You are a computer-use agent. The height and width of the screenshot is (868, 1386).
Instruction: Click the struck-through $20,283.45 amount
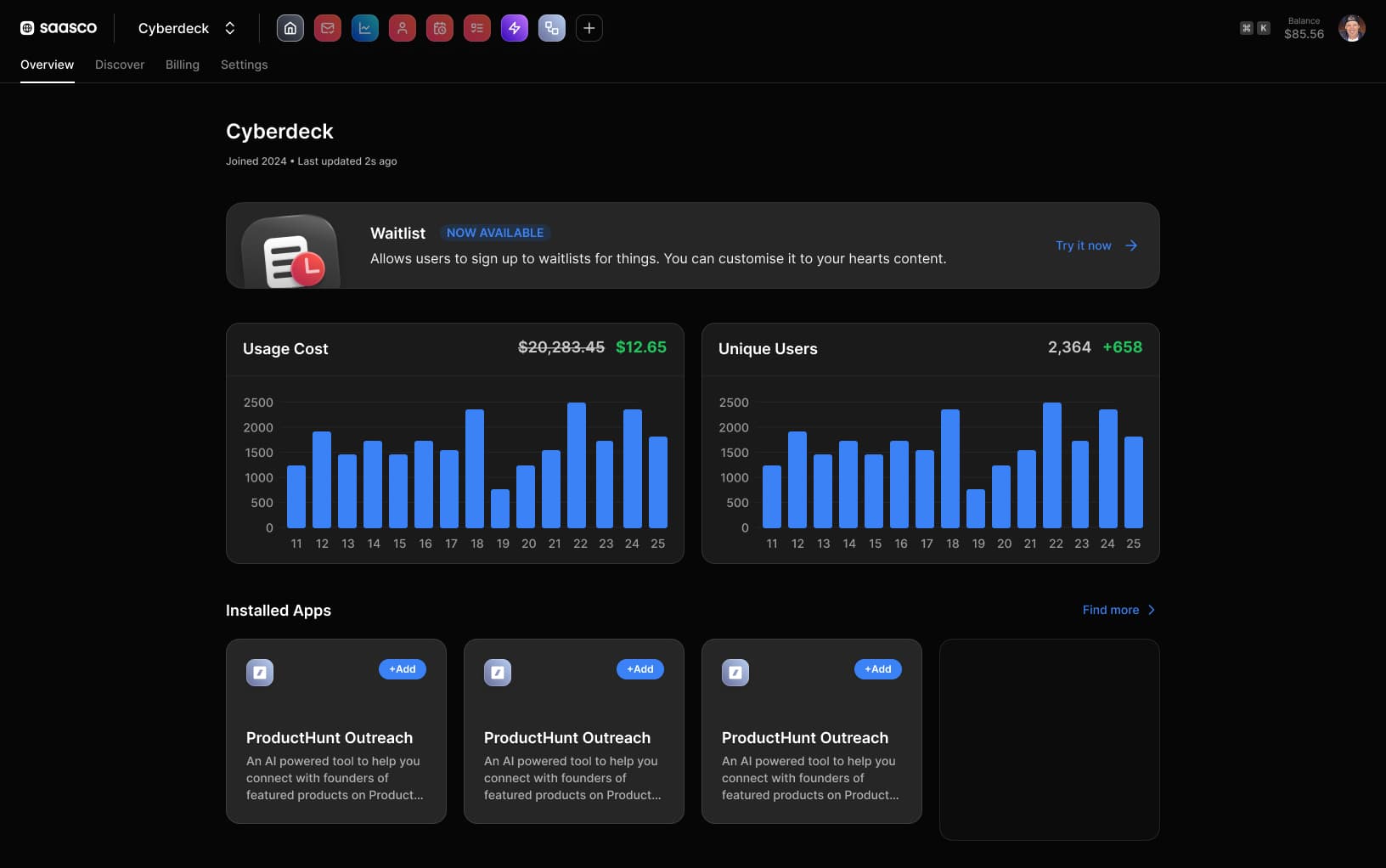point(561,347)
